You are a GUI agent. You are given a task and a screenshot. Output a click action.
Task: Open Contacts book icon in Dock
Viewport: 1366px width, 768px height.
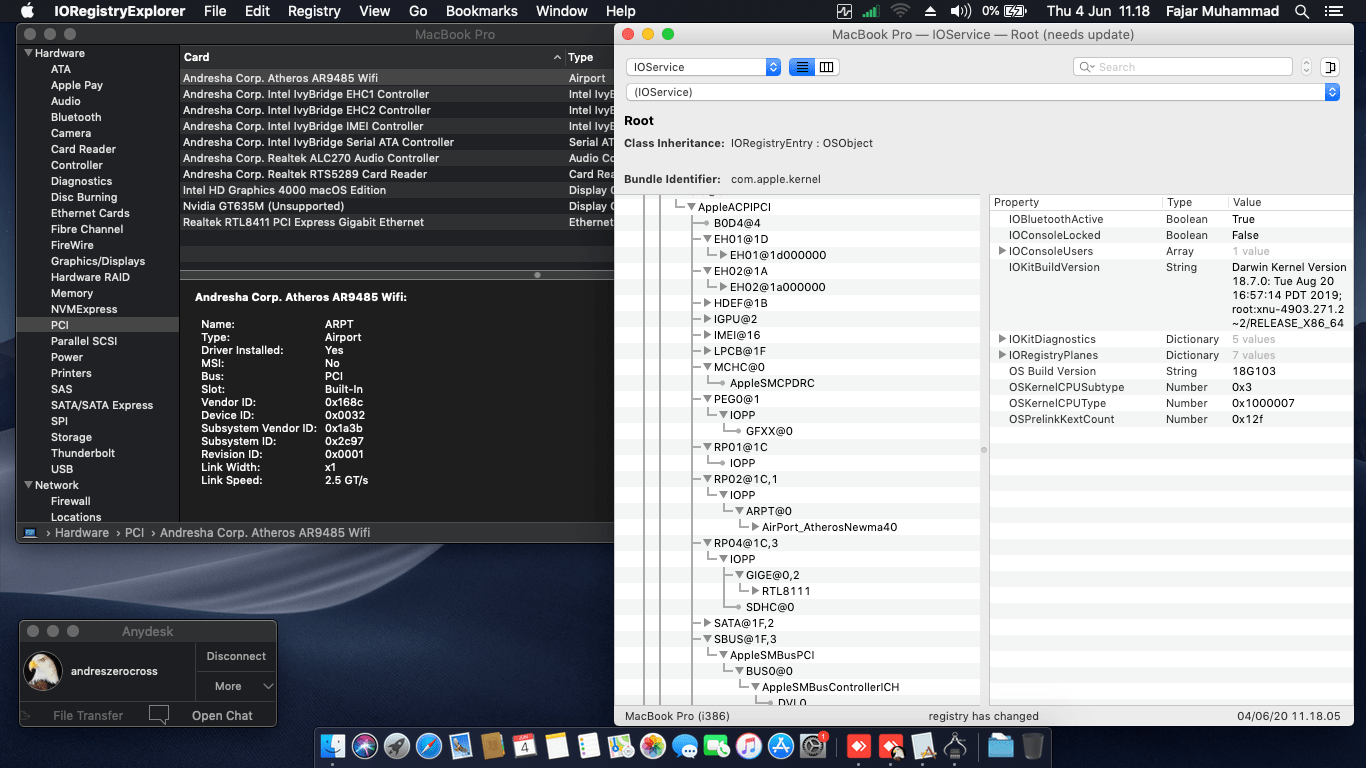pos(492,746)
